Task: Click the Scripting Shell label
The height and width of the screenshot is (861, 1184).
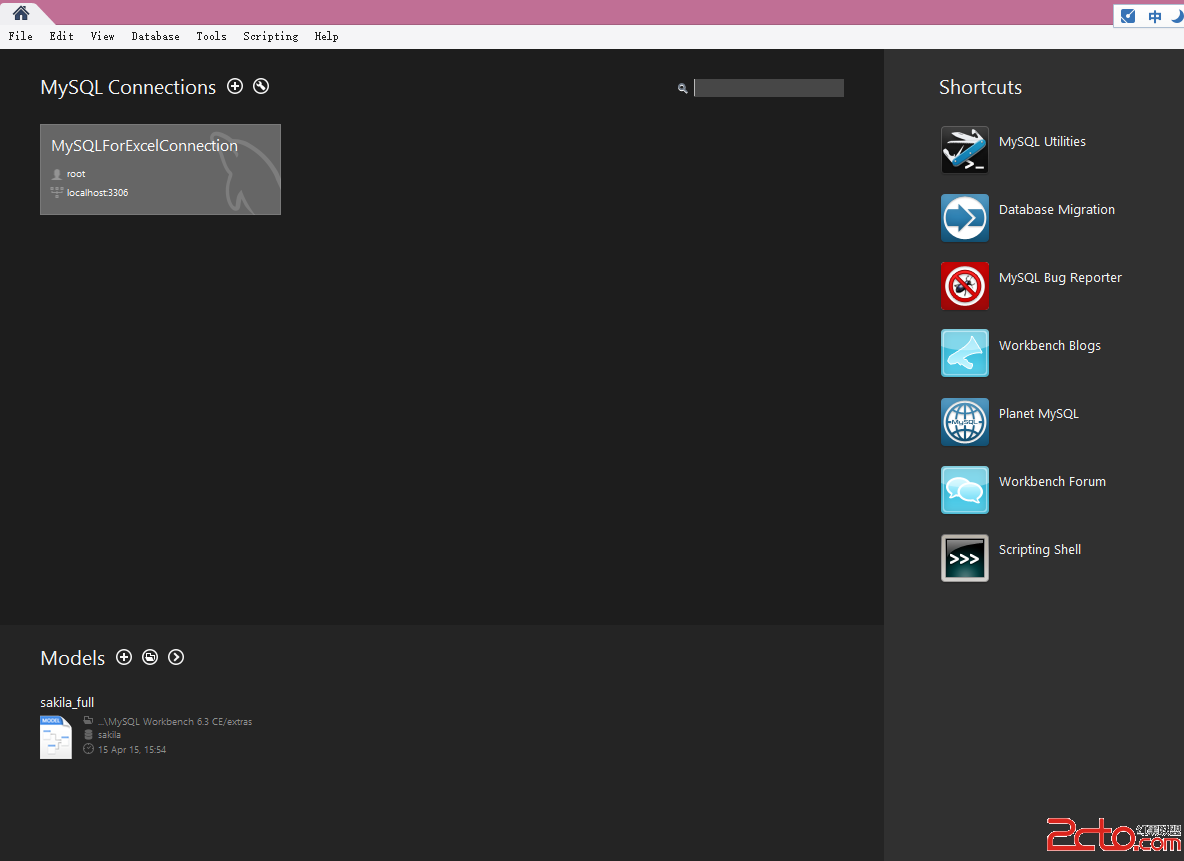Action: pyautogui.click(x=1040, y=549)
